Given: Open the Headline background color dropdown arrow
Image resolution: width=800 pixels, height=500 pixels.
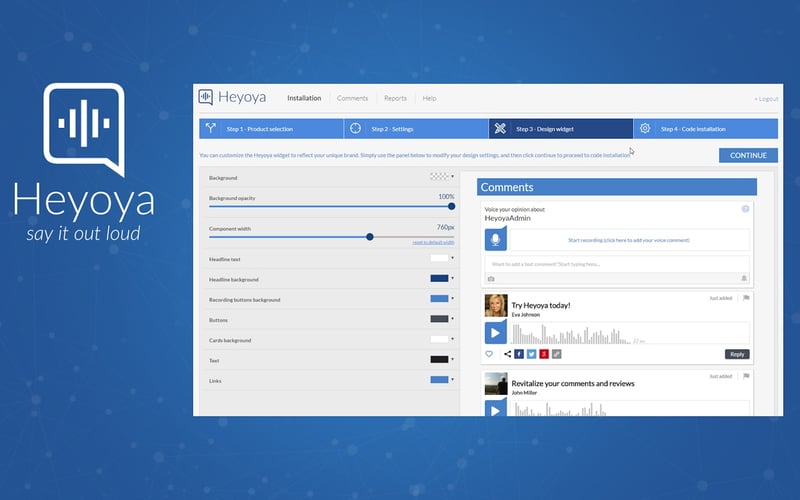Looking at the screenshot, I should pos(452,279).
